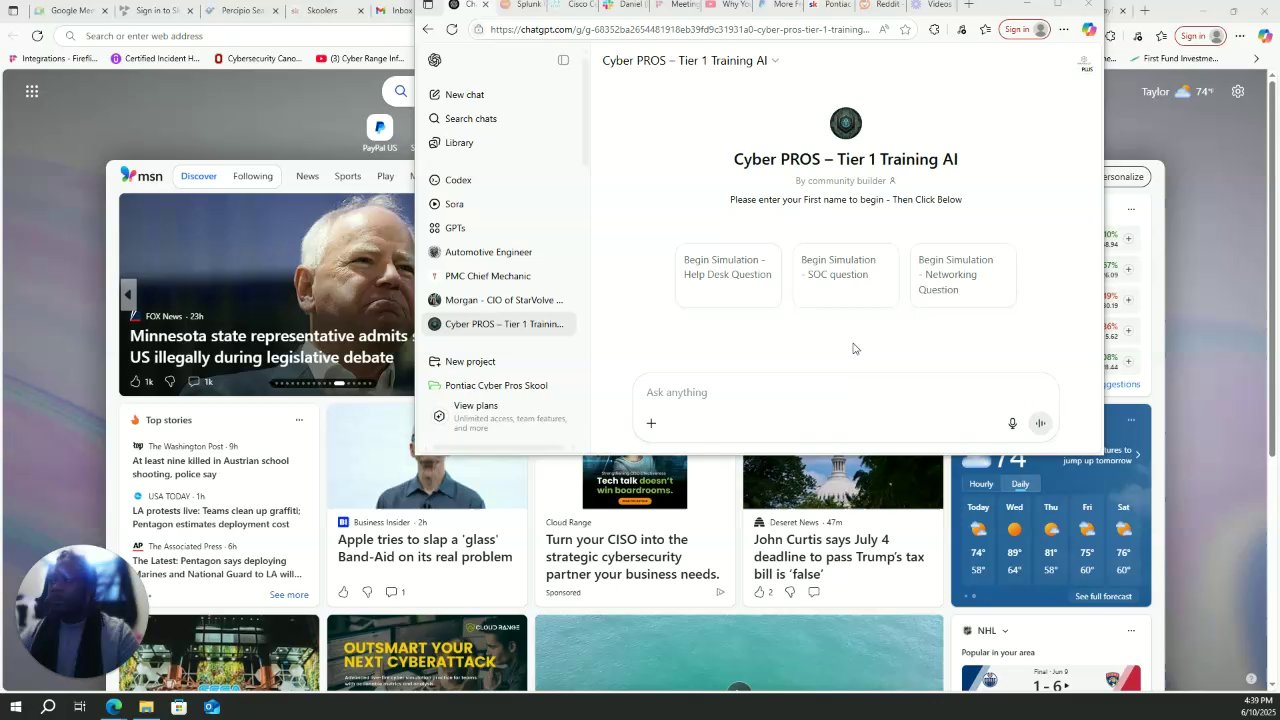1280x720 pixels.
Task: Click Sign in on ChatGPT browser window
Action: pyautogui.click(x=1026, y=30)
